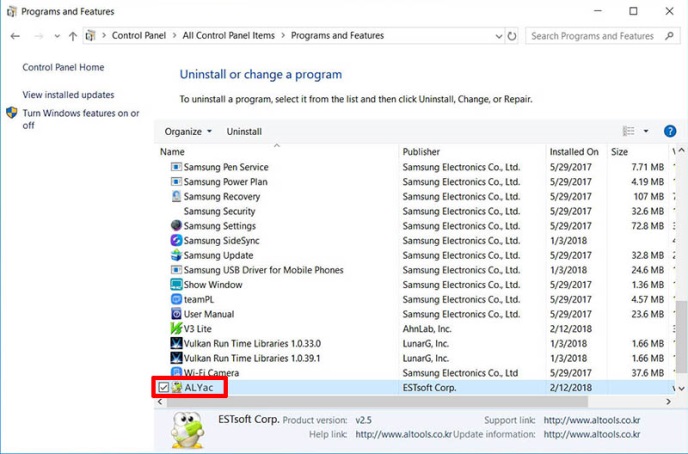Screen dimensions: 688x454
Task: Select Control Panel breadcrumb
Action: pyautogui.click(x=139, y=36)
